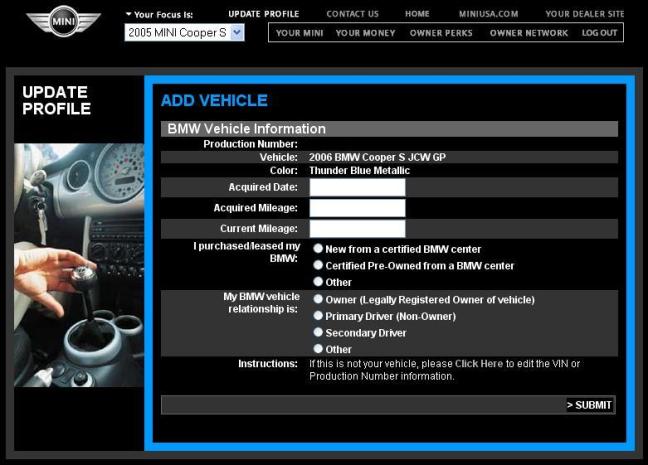This screenshot has height=465, width=648.
Task: Navigate to Home
Action: (x=417, y=14)
